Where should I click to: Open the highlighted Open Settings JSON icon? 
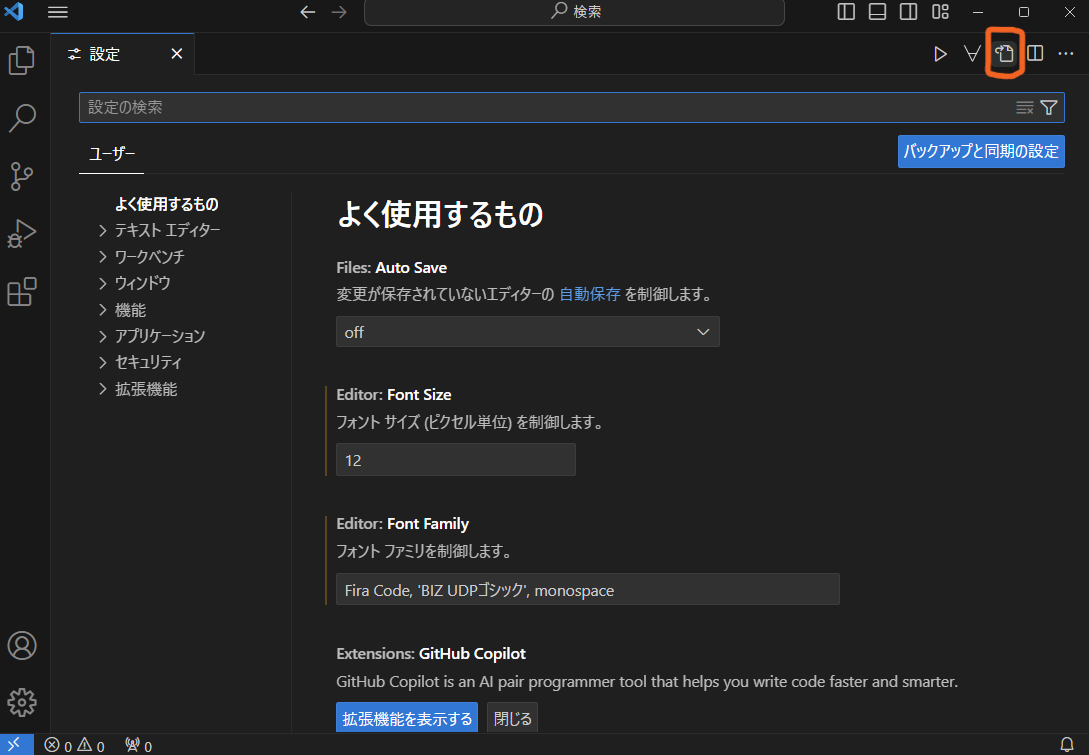[1004, 53]
